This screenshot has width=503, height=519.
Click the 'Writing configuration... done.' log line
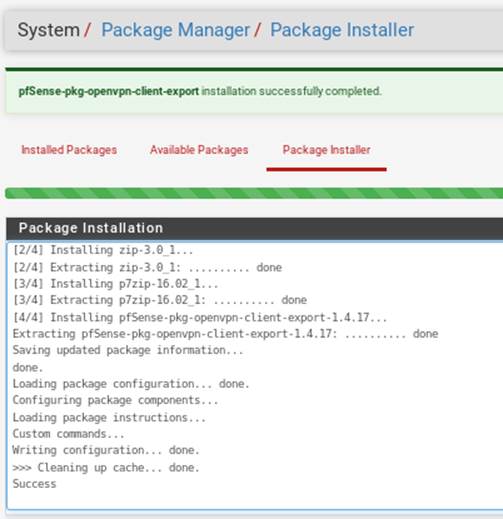(x=106, y=450)
